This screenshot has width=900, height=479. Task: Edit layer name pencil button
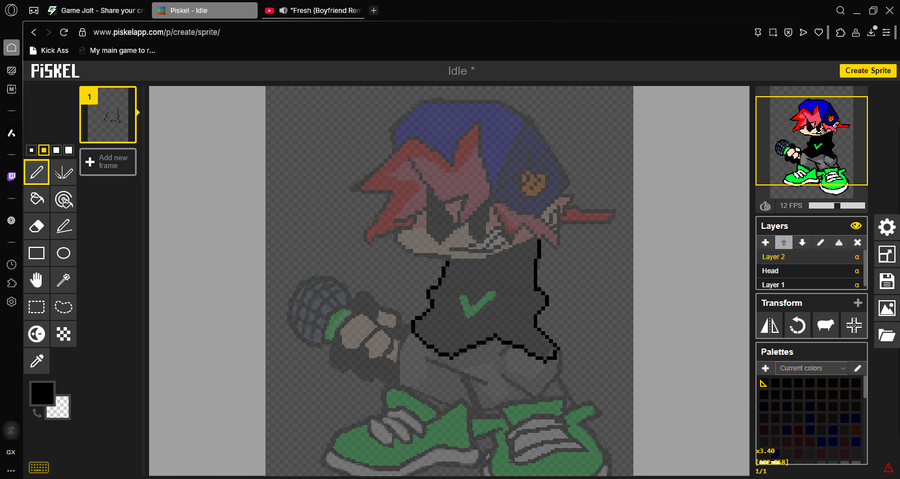coord(820,243)
